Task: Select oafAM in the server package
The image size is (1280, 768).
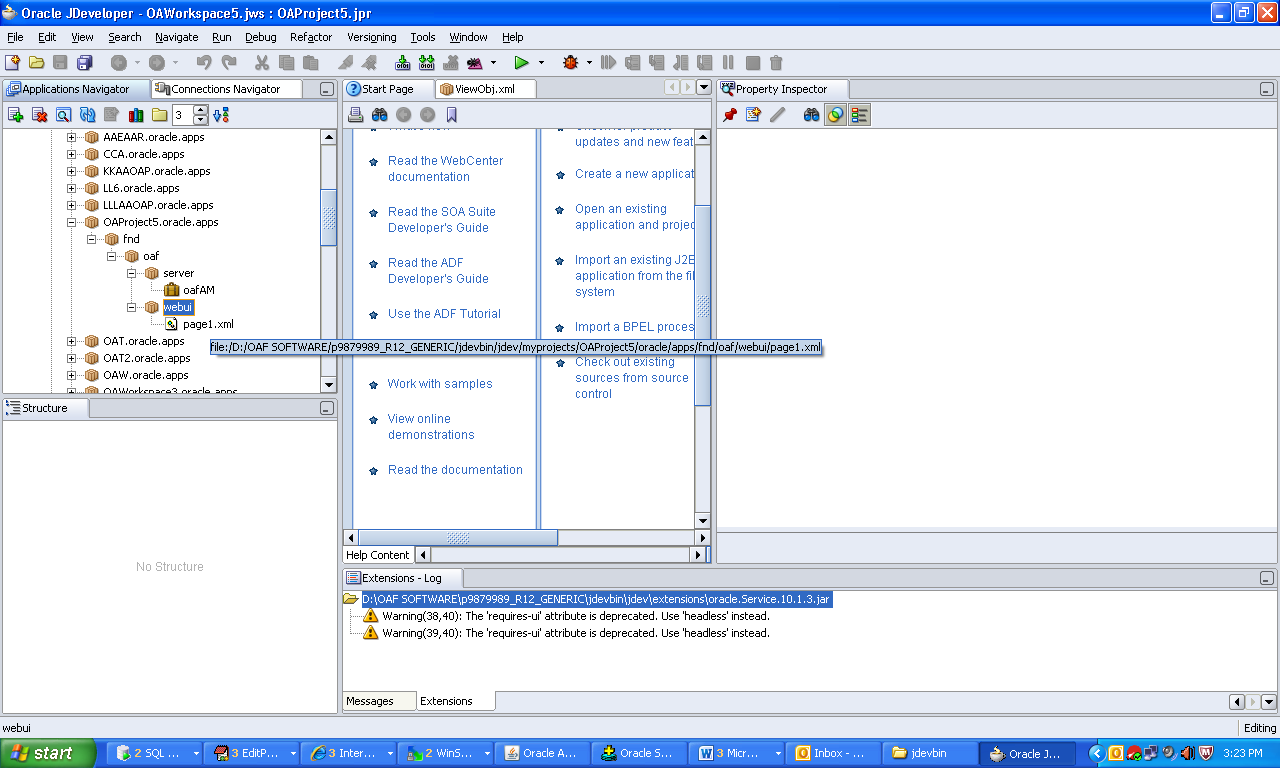Action: pos(198,290)
